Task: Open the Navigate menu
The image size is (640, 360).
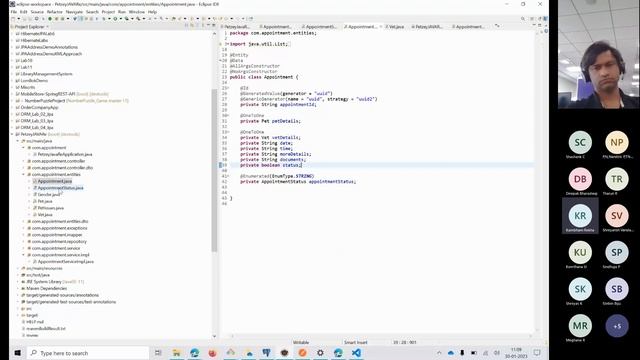Action: (74, 12)
